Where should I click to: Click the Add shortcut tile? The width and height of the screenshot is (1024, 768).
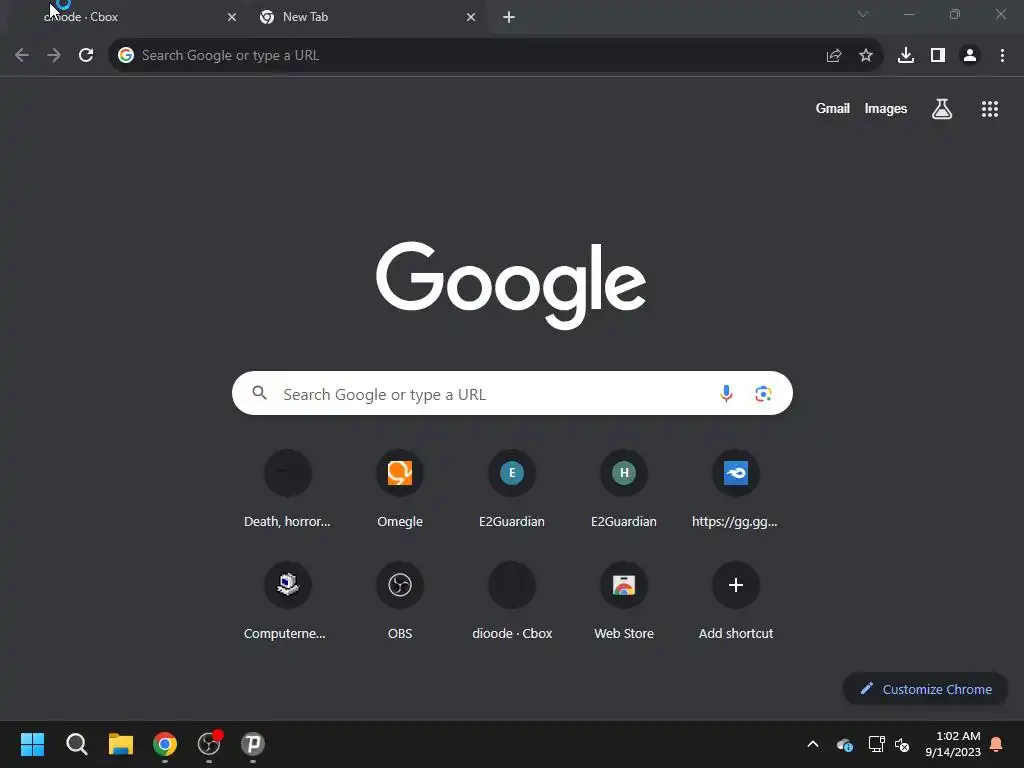735,601
